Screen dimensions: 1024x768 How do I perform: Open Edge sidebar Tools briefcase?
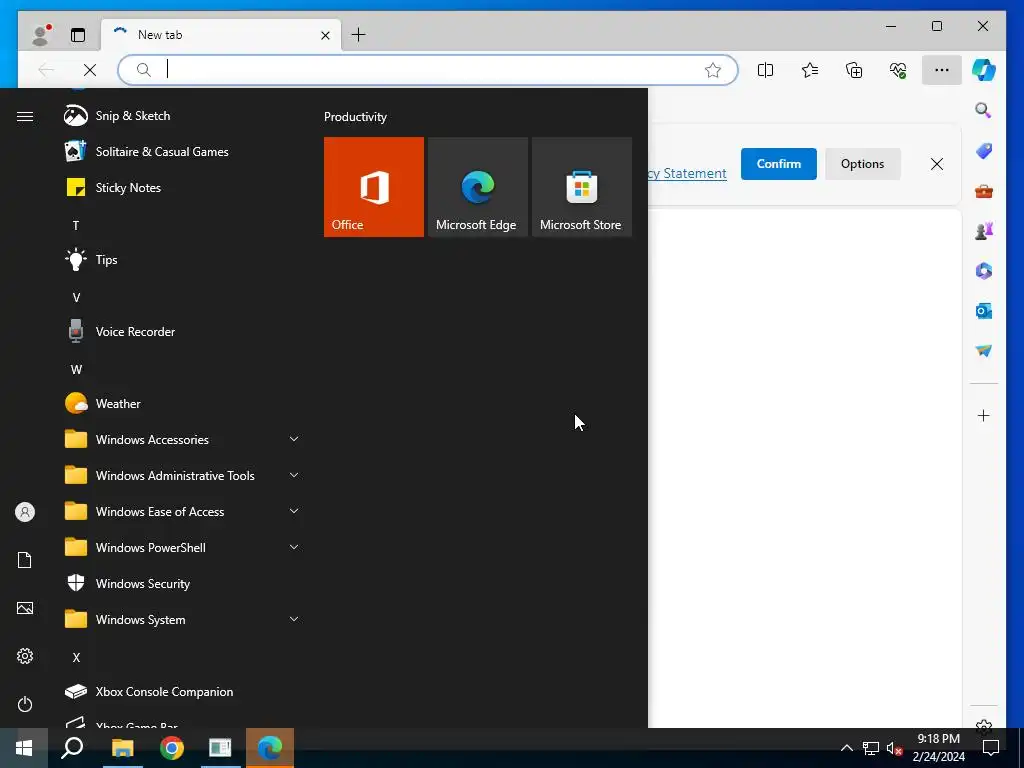coord(984,191)
